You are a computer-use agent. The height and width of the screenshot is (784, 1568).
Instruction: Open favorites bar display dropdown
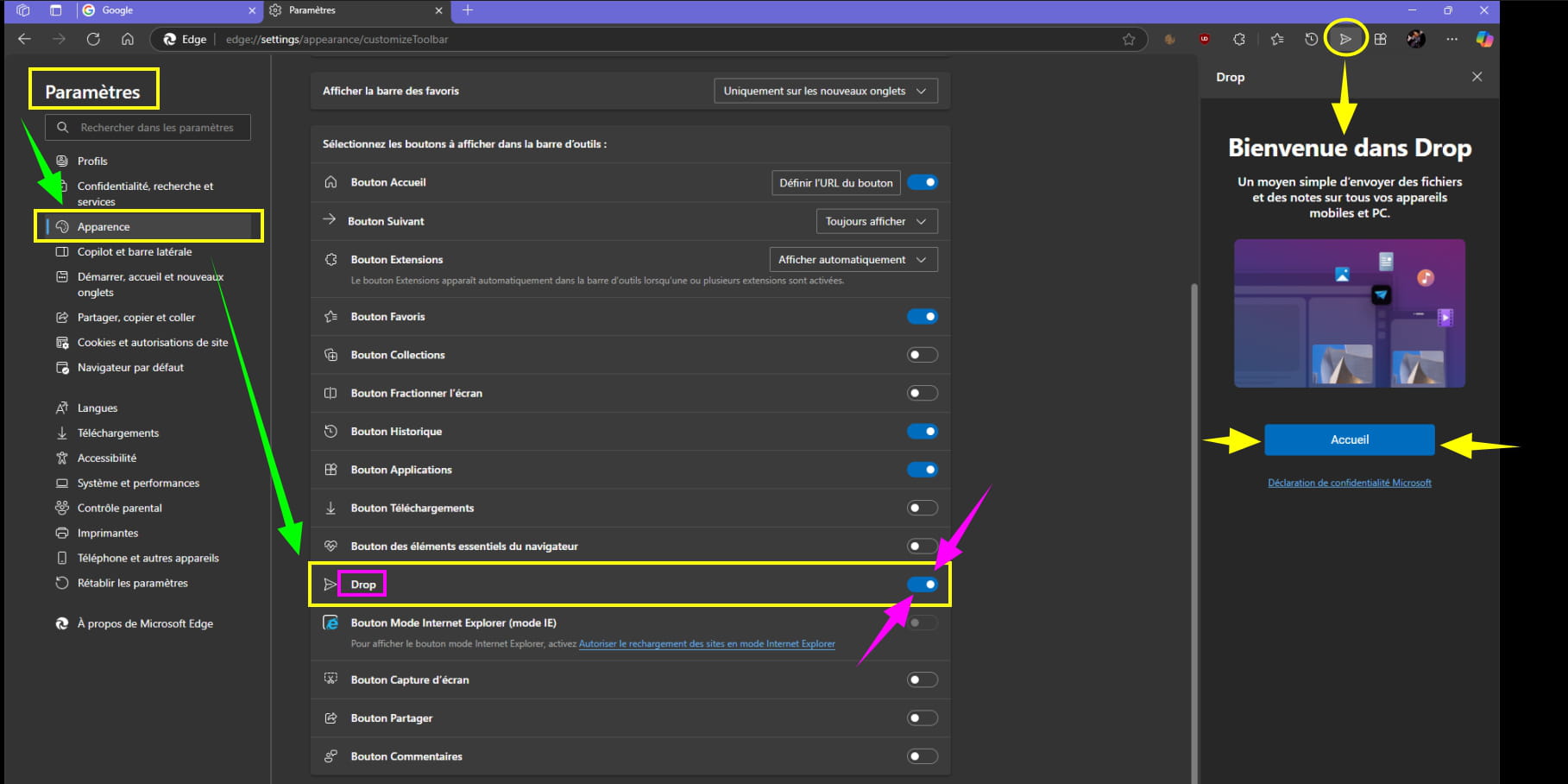[x=826, y=91]
